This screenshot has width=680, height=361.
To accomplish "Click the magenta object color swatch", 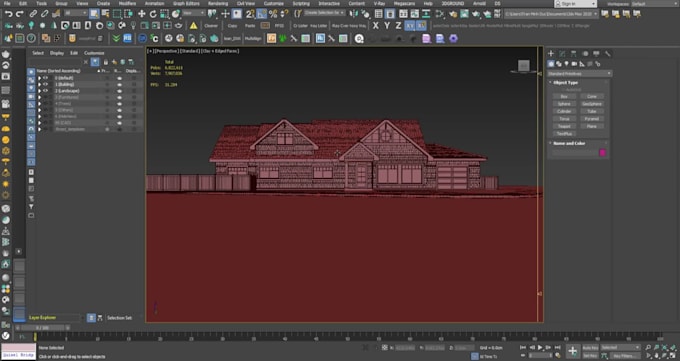I will (x=602, y=153).
